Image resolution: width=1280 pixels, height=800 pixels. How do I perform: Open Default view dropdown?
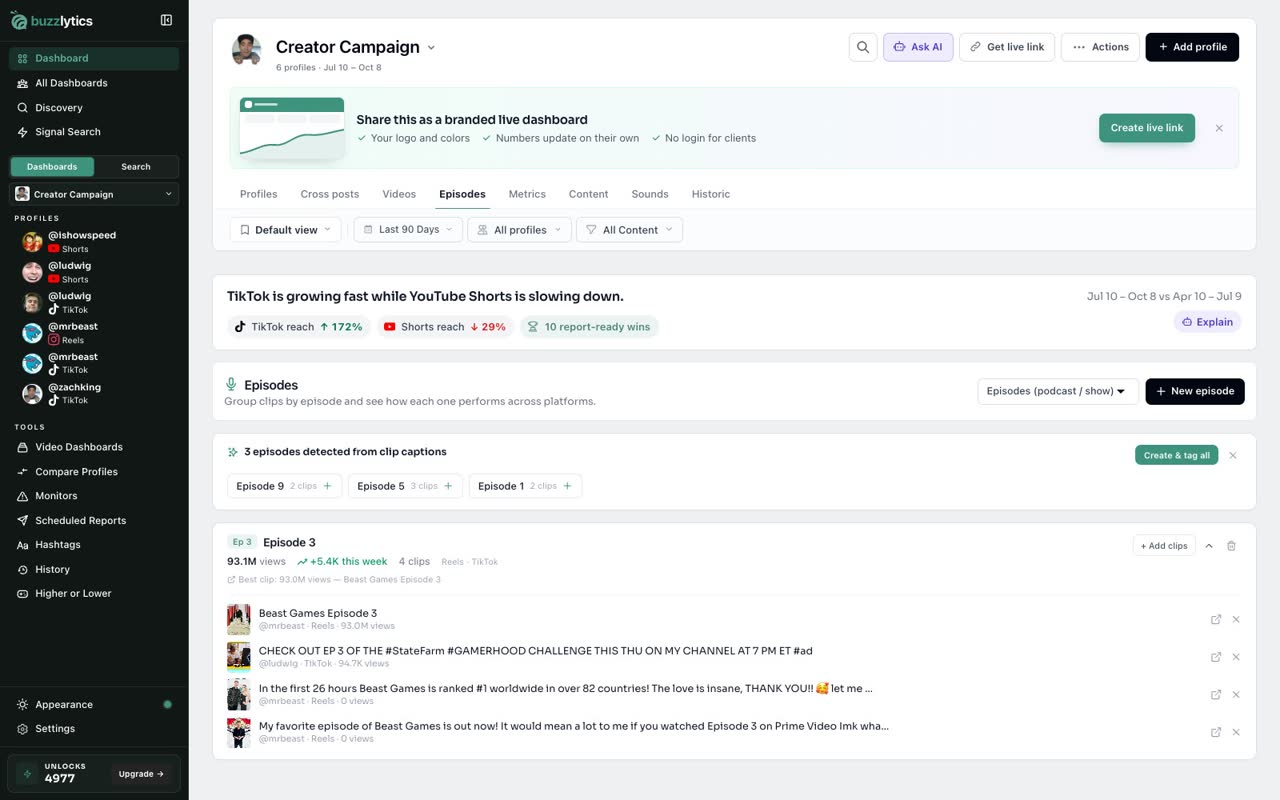tap(286, 230)
